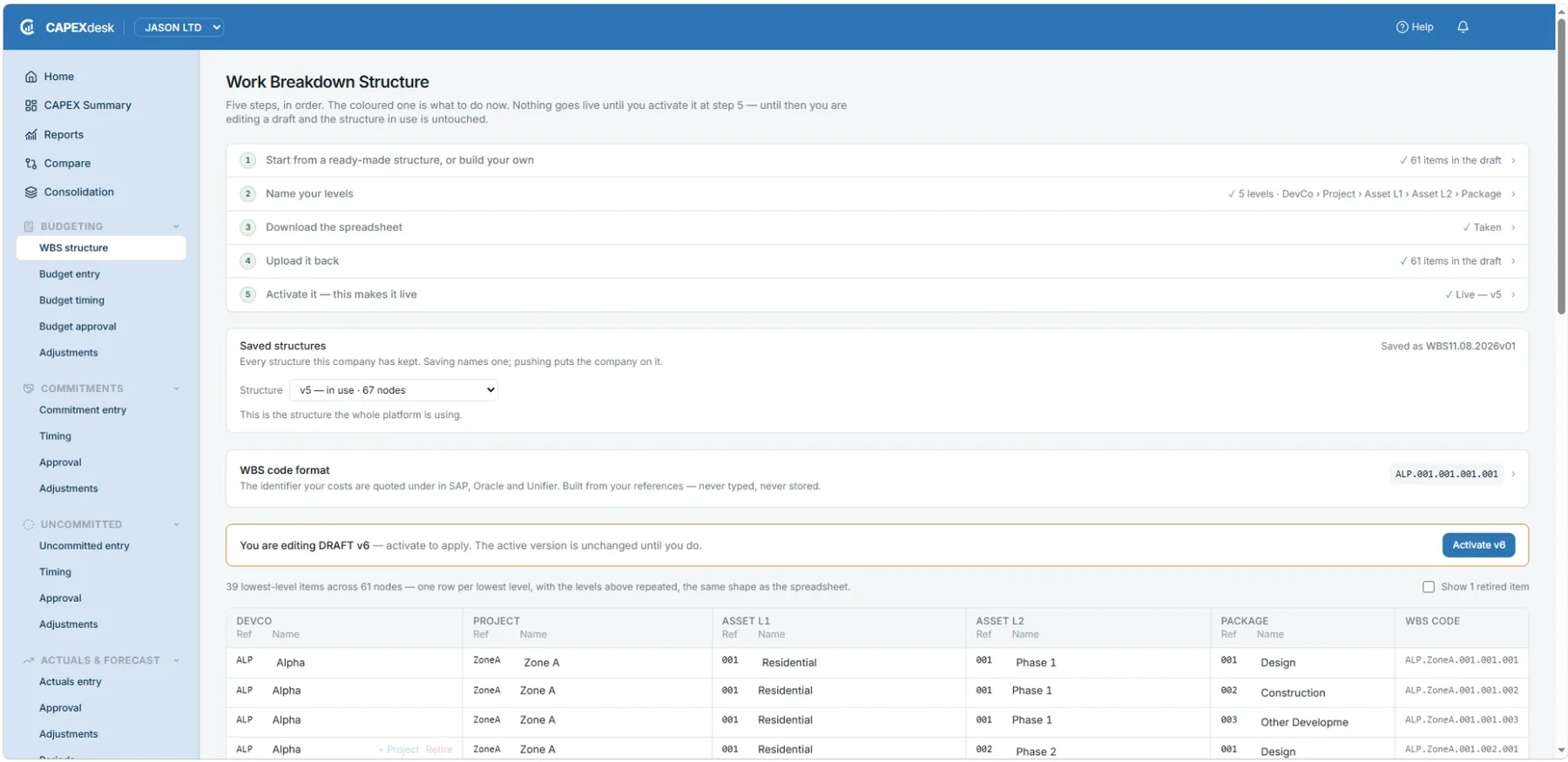1568x762 pixels.
Task: Select Uncommitted entry in sidebar
Action: tap(84, 546)
